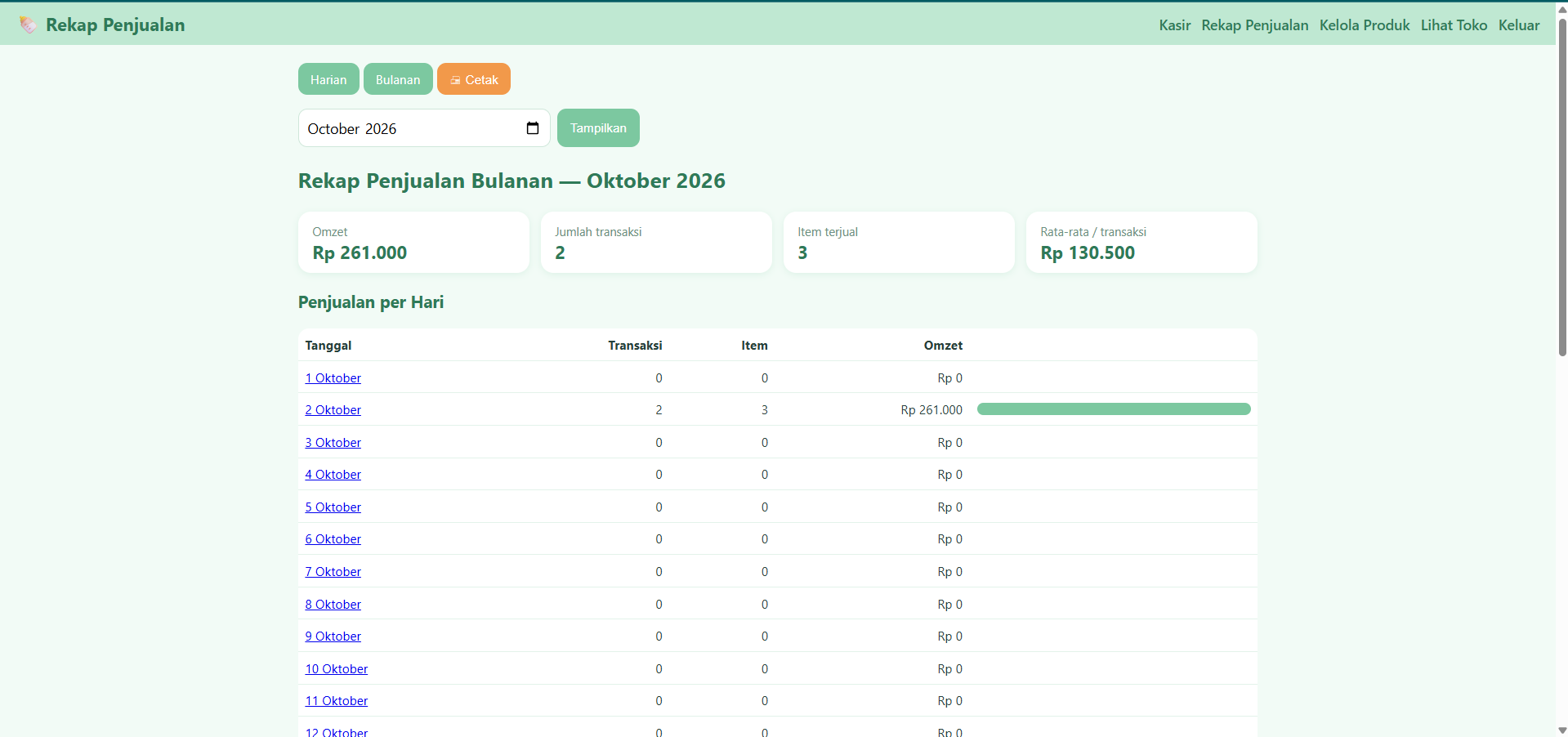This screenshot has width=1568, height=737.
Task: Click the shop logo icon beside Rekap Penjualan
Action: (x=28, y=25)
